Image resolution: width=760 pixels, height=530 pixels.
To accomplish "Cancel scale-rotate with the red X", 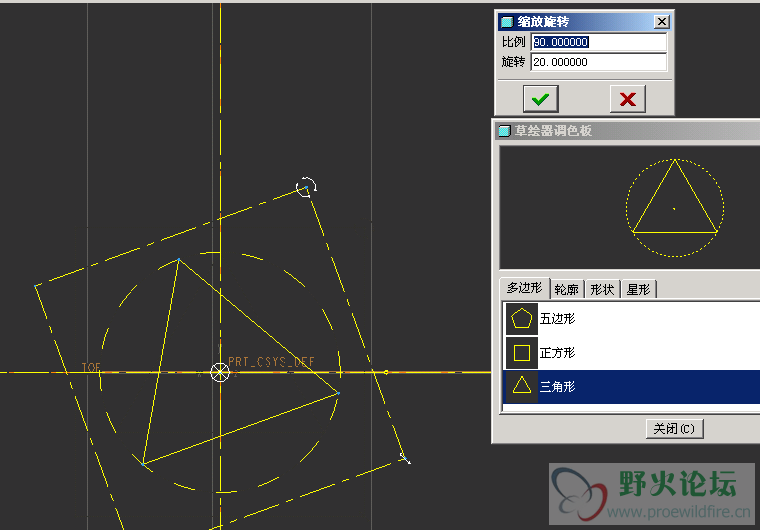I will click(x=627, y=99).
